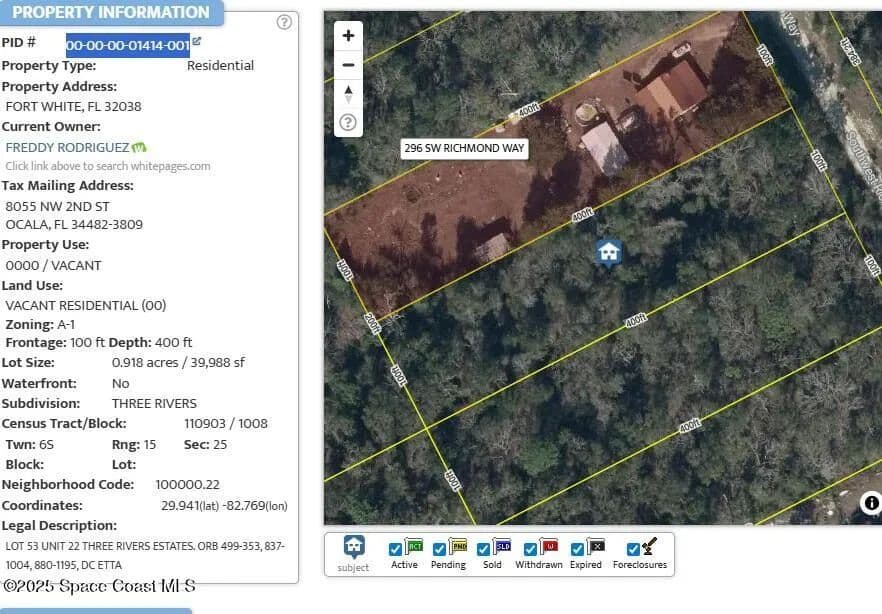Open the Freddy Rodriguez owner link
Screen dimensions: 882x614
tap(67, 147)
